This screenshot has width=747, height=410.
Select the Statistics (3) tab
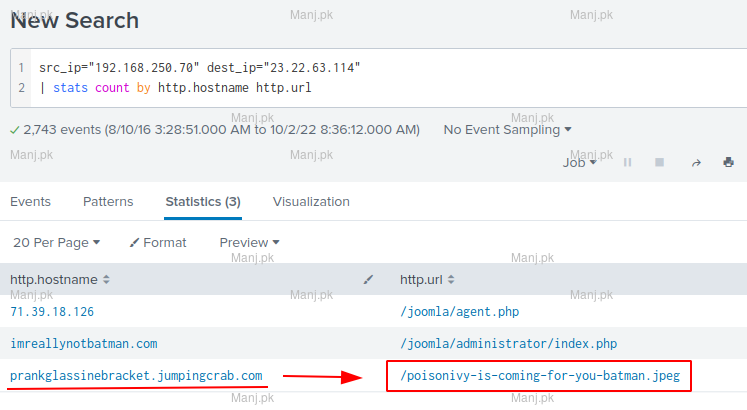coord(202,201)
